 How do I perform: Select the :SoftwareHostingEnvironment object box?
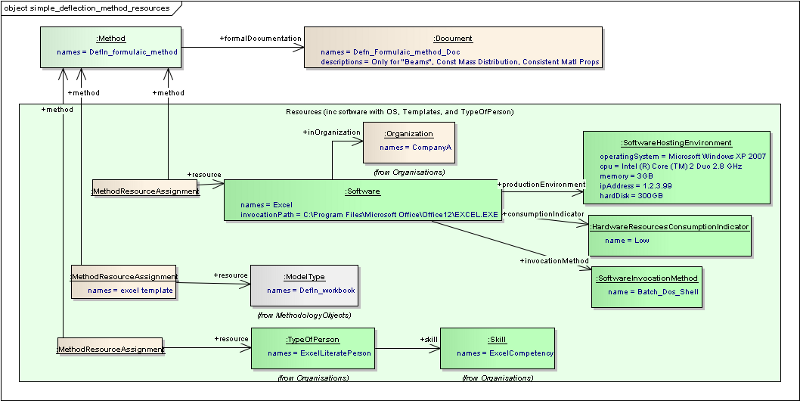pos(676,170)
